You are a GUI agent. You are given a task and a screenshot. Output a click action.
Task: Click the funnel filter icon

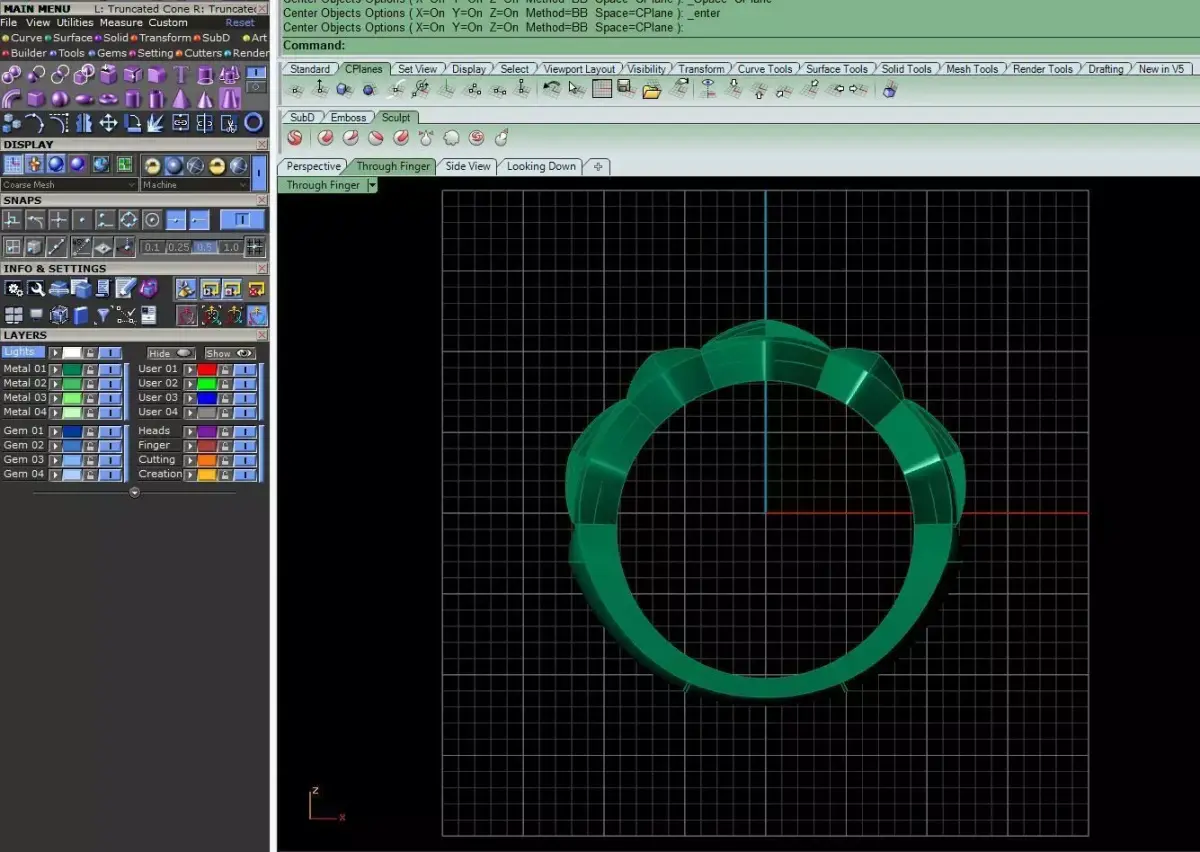pyautogui.click(x=103, y=315)
